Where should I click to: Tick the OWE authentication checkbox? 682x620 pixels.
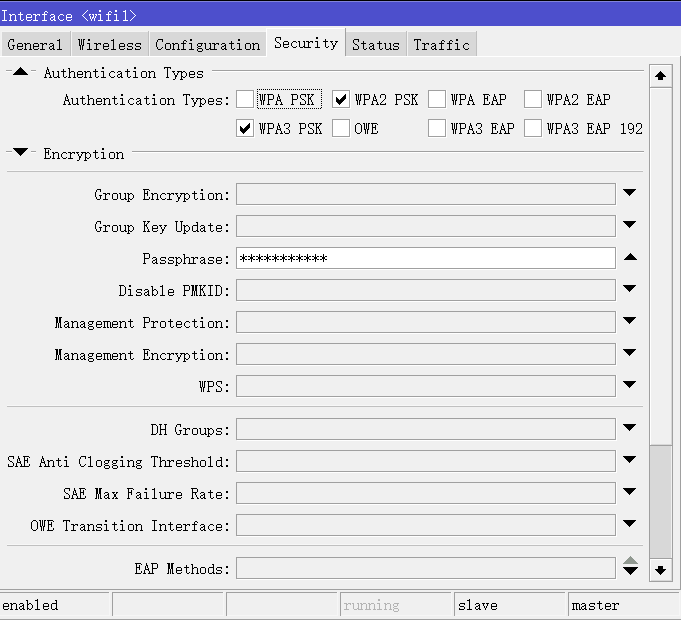341,128
